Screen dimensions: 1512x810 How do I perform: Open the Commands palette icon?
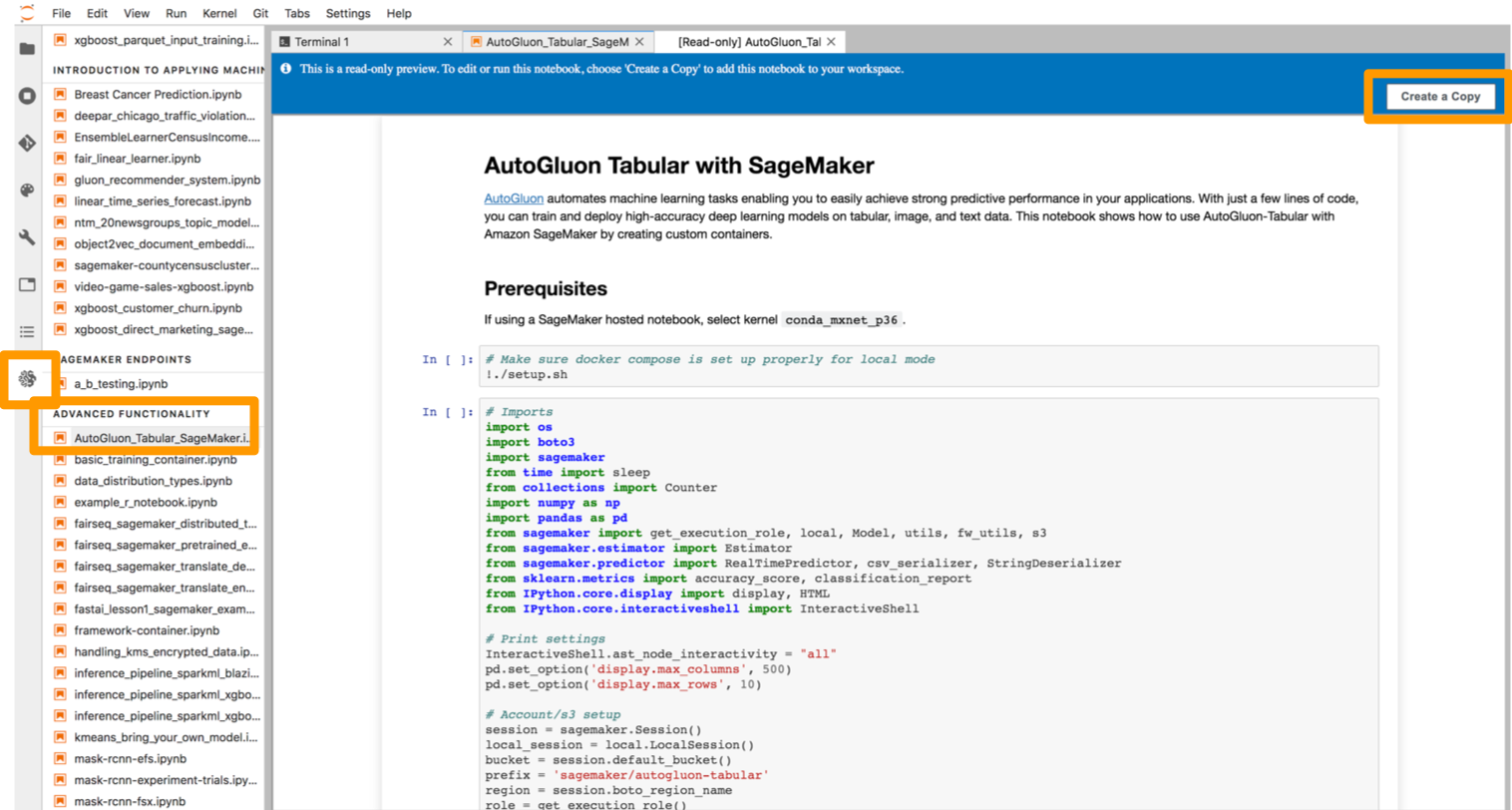(27, 190)
